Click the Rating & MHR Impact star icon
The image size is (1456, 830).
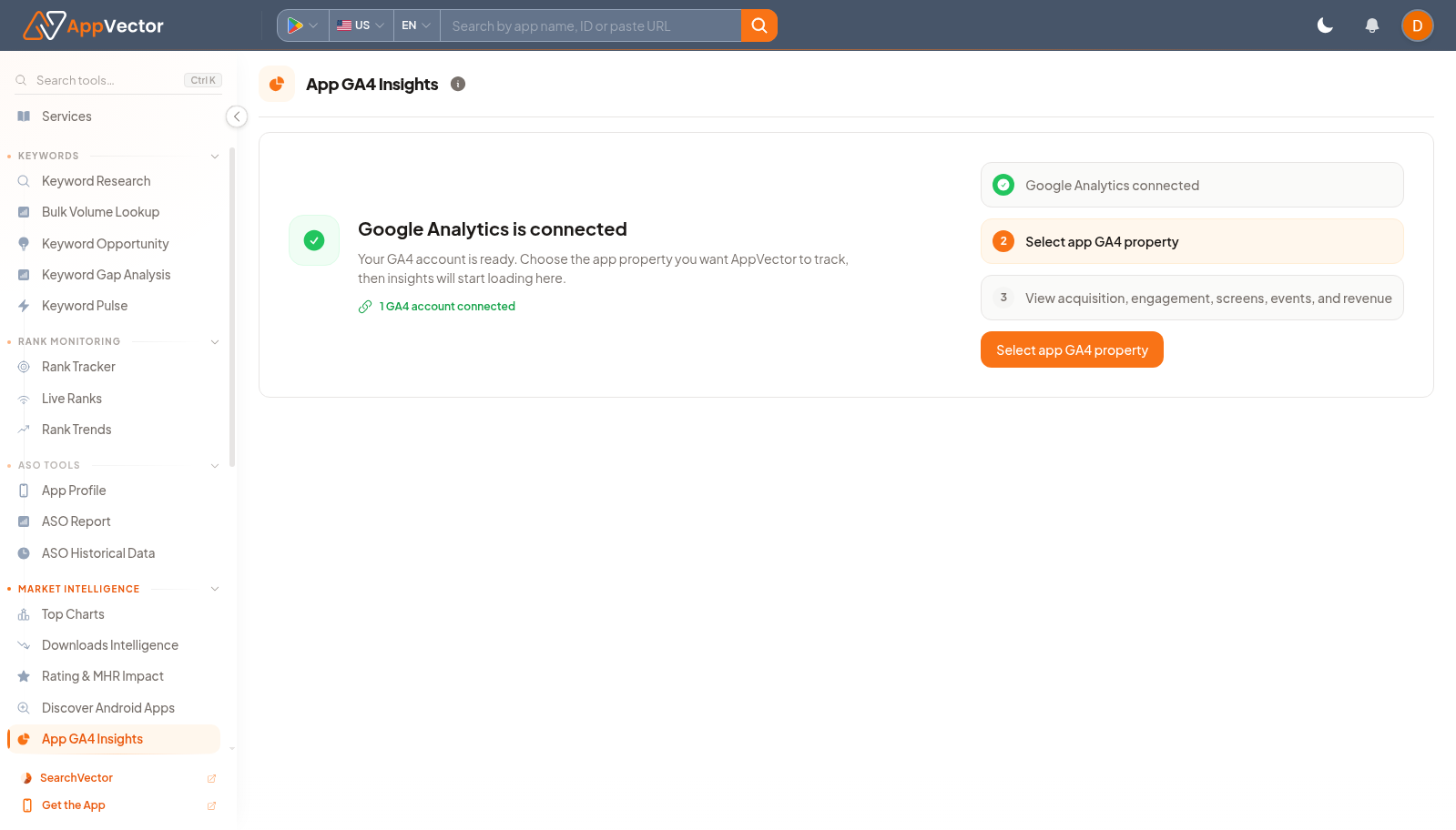pos(24,676)
